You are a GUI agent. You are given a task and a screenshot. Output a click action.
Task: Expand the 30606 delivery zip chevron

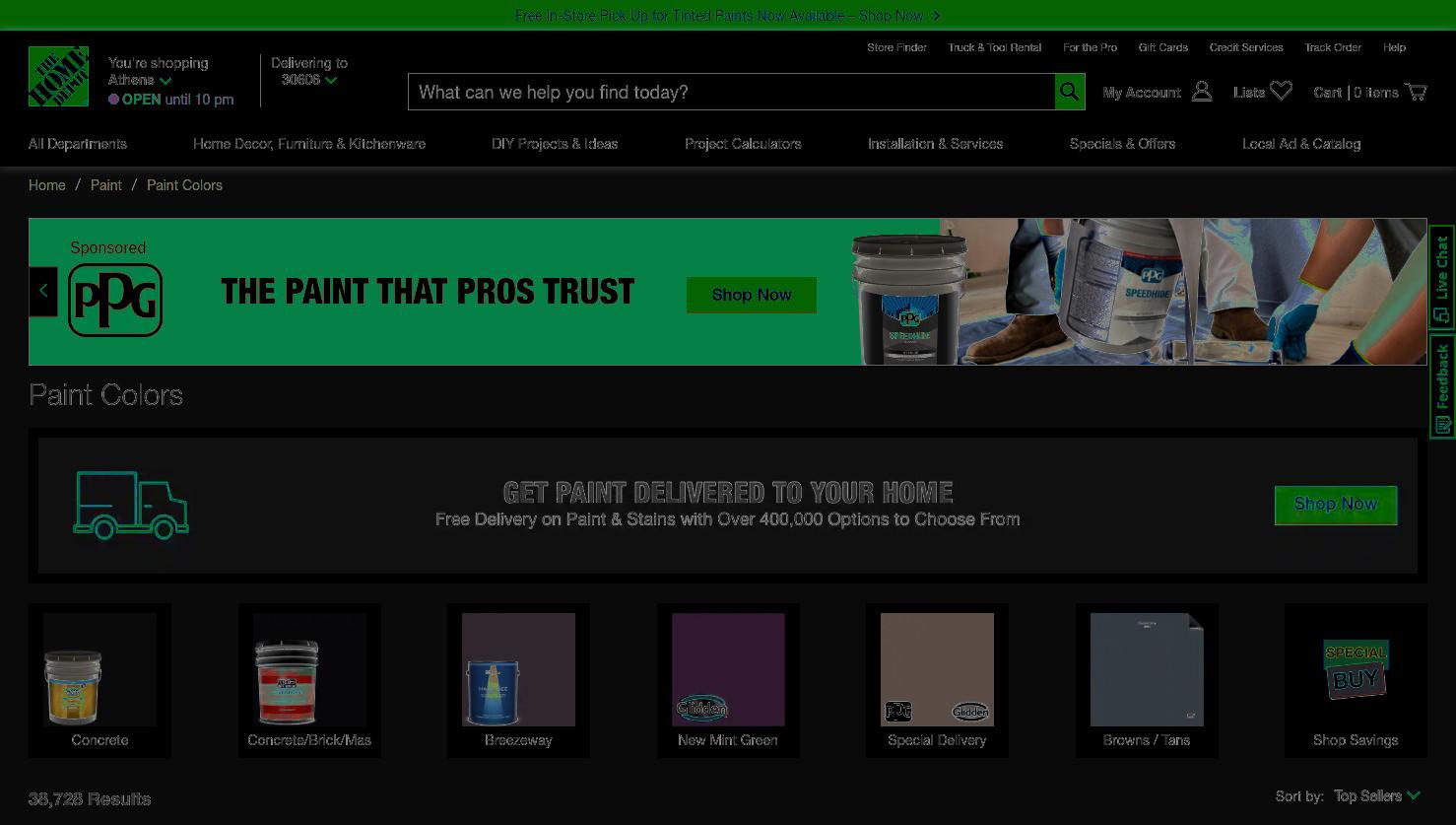tap(331, 81)
